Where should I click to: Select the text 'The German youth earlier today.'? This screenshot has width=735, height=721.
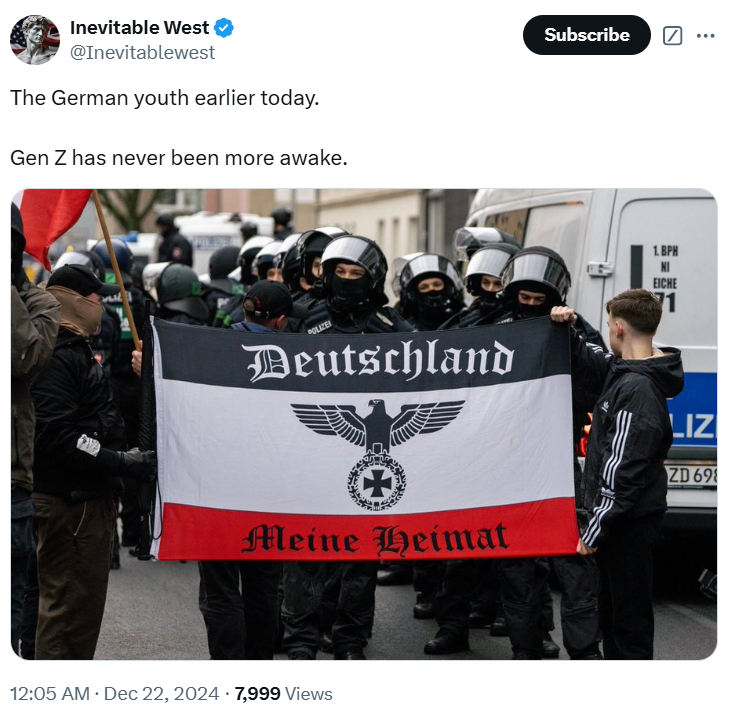[165, 98]
